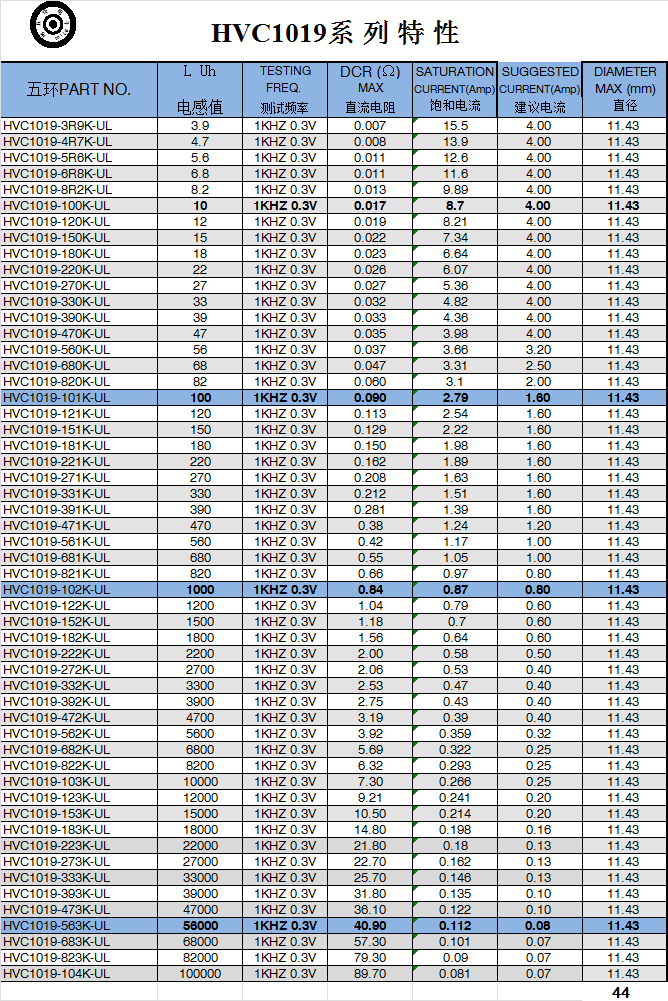Screen dimensions: 668x1001
Task: Select DCR value 40.90
Action: click(x=370, y=926)
